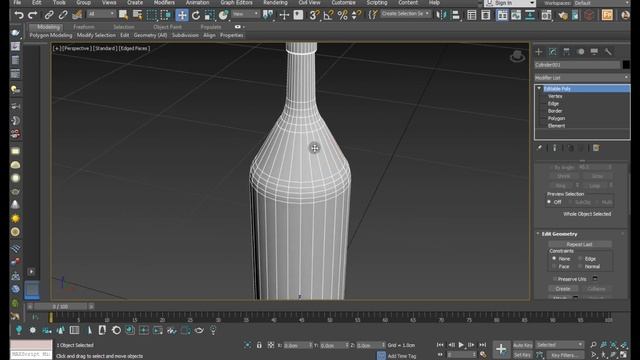640x360 pixels.
Task: Toggle the selection lock icon
Action: pyautogui.click(x=259, y=345)
